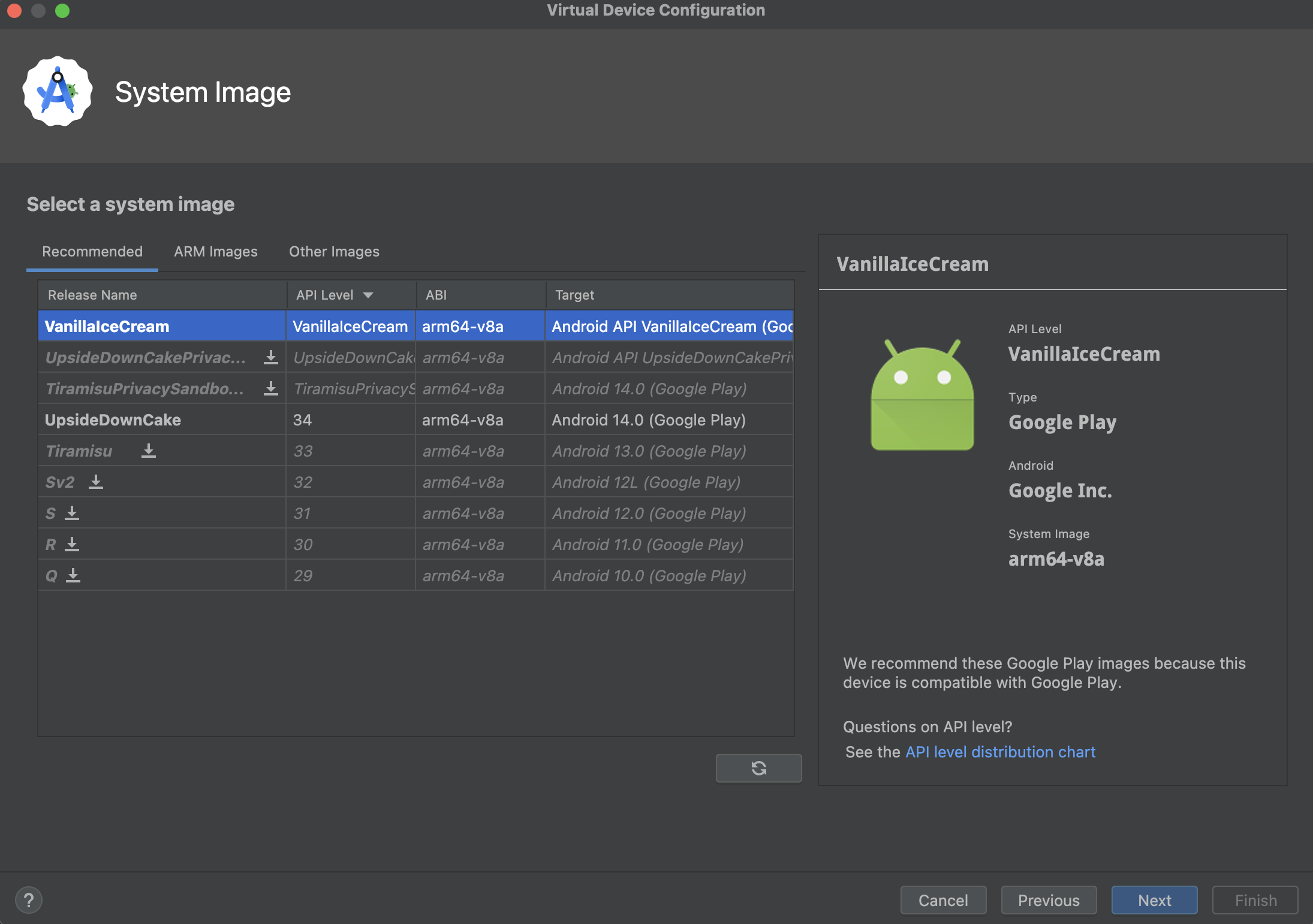Switch to the Other Images tab

[x=334, y=251]
